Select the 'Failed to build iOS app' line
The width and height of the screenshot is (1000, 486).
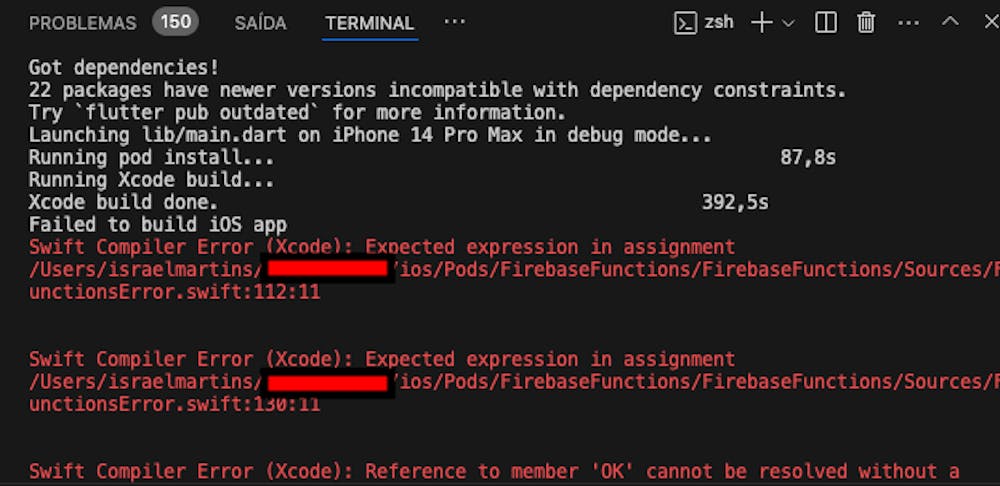tap(158, 225)
